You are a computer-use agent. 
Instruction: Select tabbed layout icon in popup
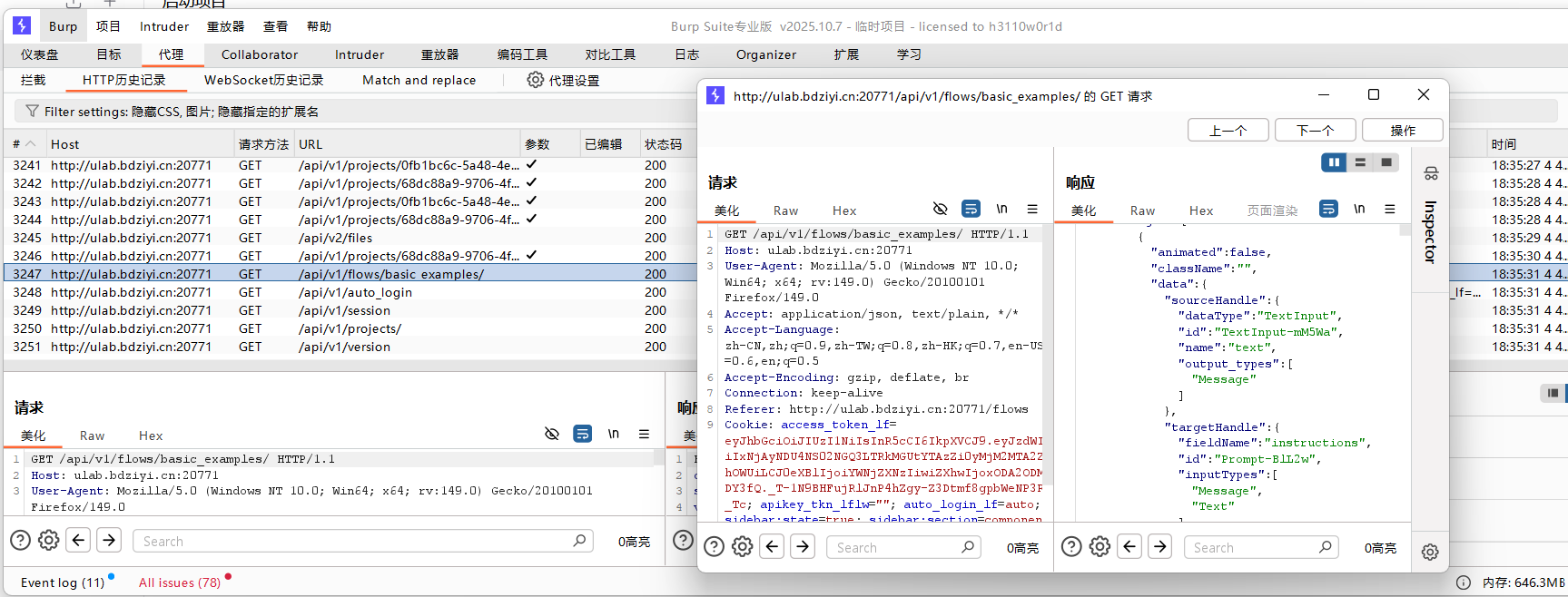(x=1386, y=162)
